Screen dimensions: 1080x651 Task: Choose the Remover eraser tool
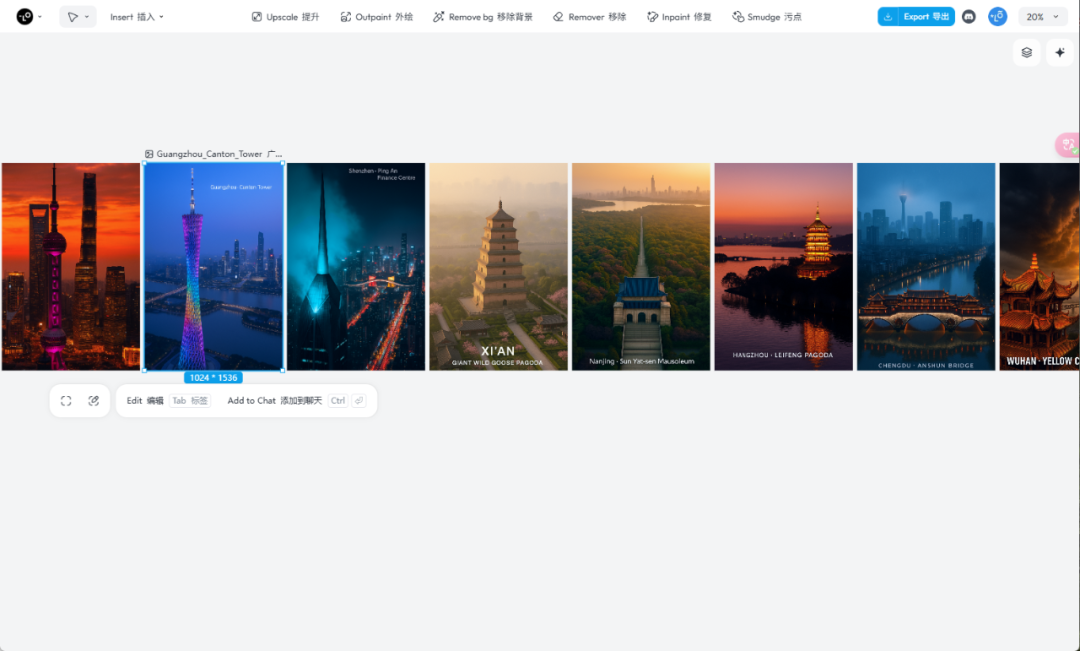[589, 17]
